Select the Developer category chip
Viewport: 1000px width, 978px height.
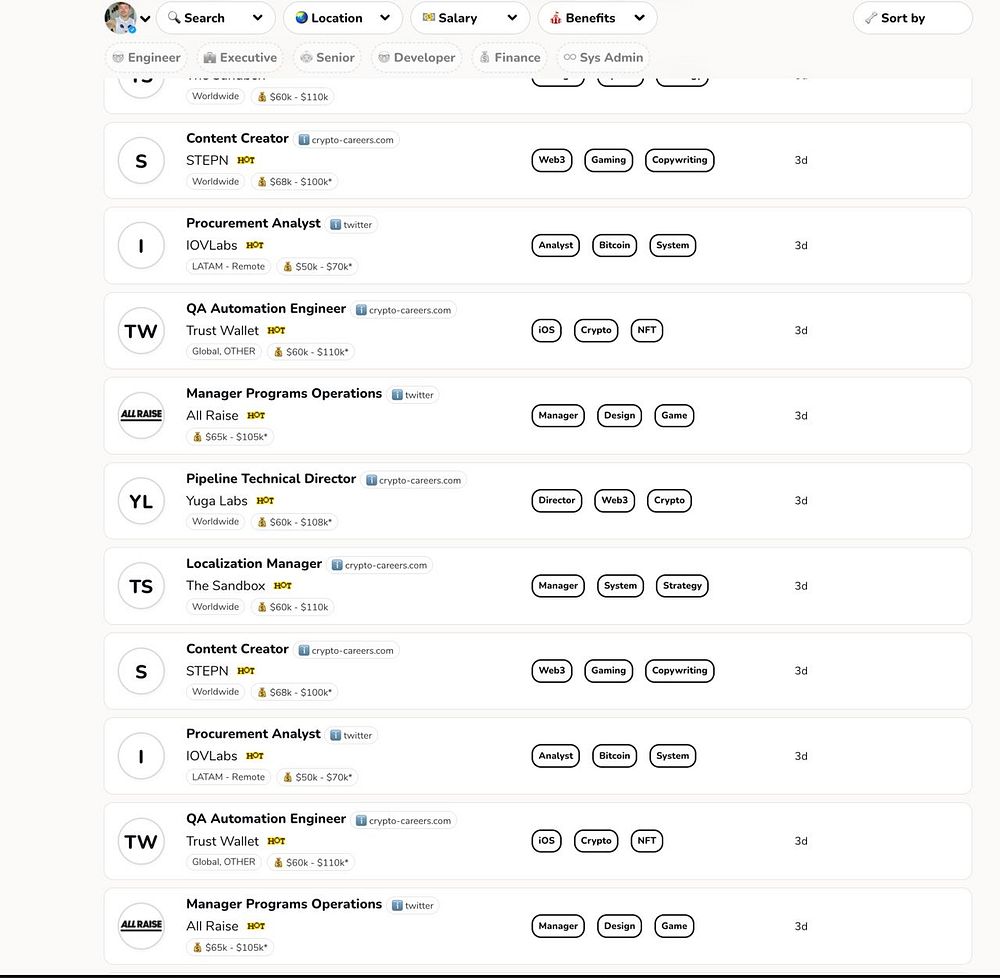pyautogui.click(x=416, y=58)
